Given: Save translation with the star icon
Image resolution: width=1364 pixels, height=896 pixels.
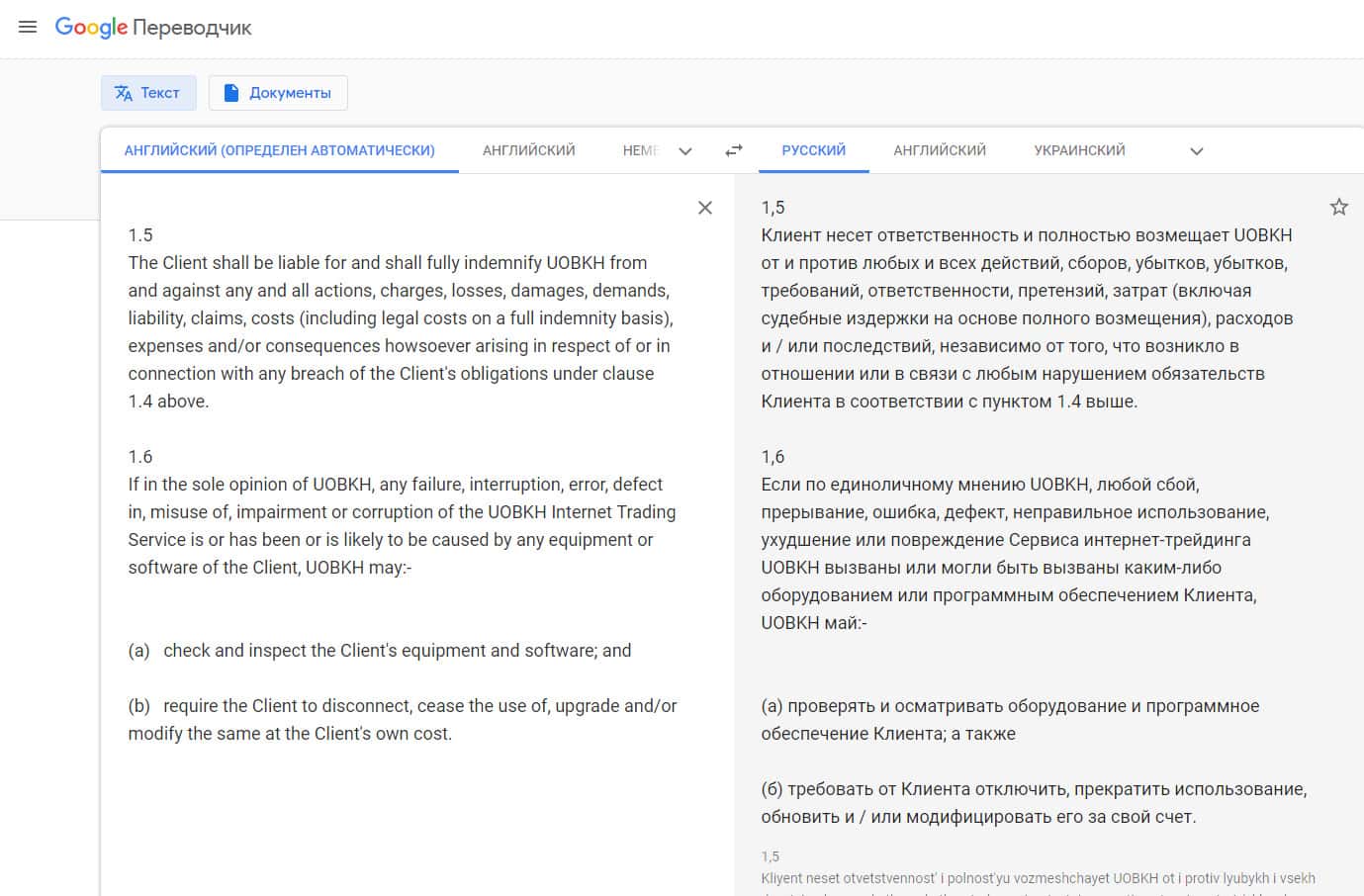Looking at the screenshot, I should point(1338,207).
